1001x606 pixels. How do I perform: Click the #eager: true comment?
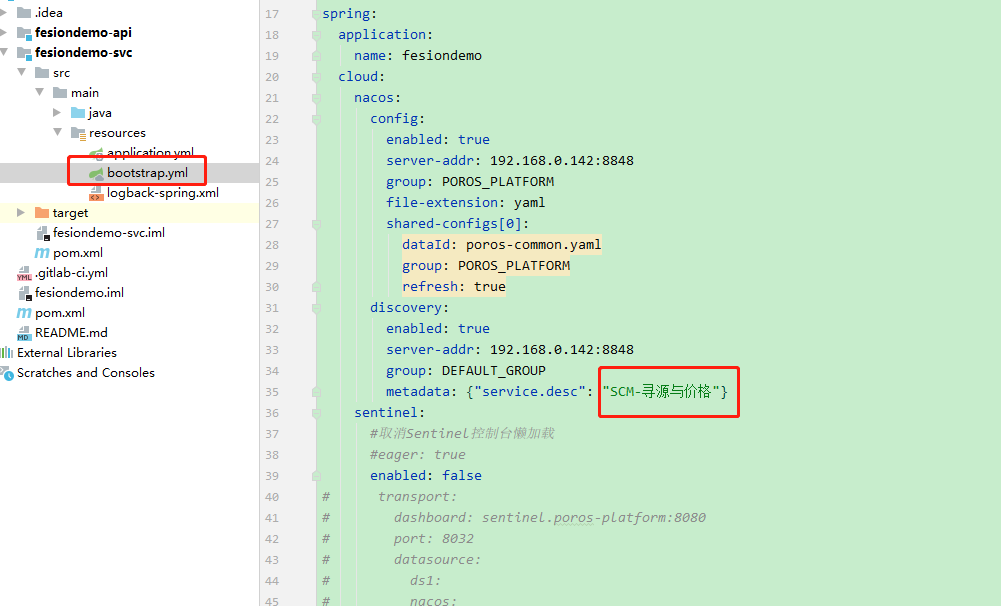[418, 455]
